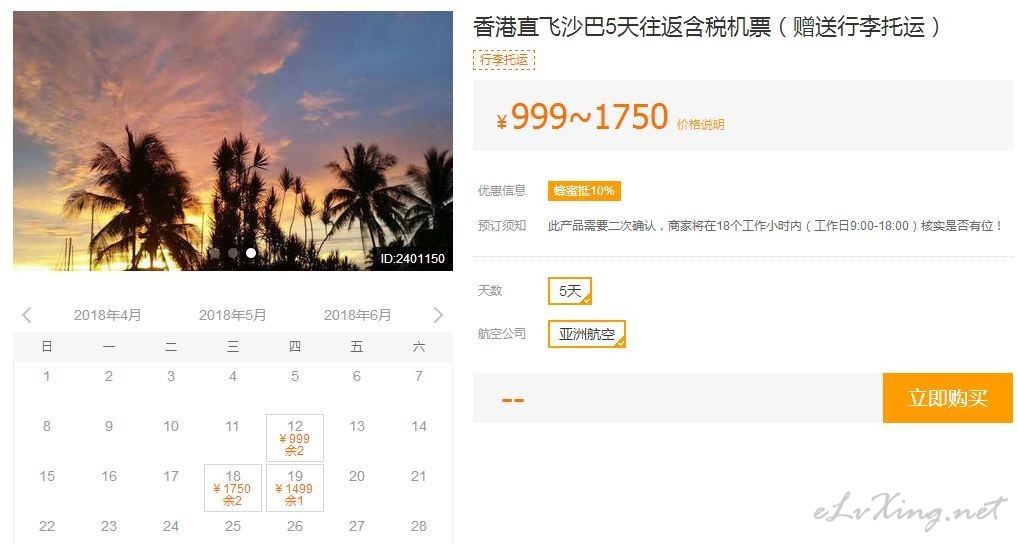Screen dimensions: 1018x544
Task: Click calendar date 20
Action: coord(356,476)
